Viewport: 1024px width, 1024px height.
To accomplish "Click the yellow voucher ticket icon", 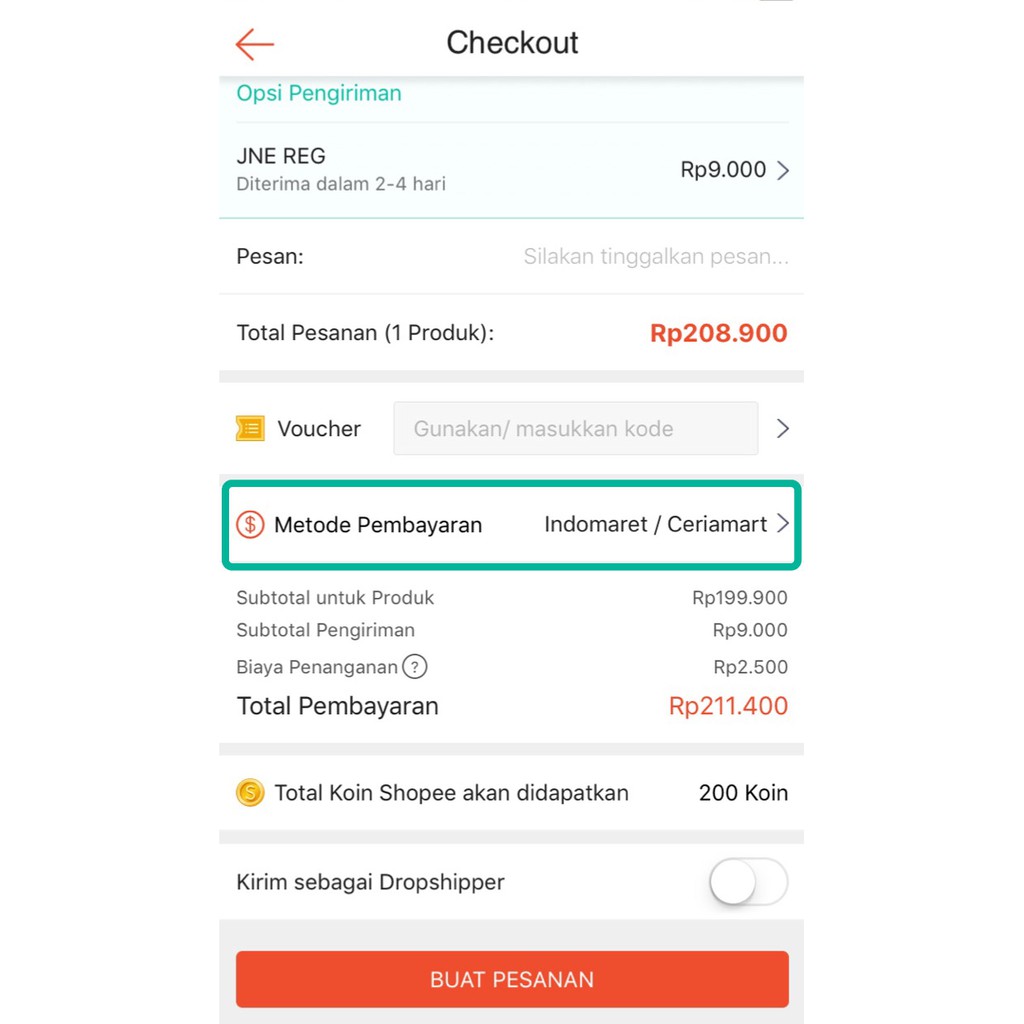I will (x=250, y=429).
